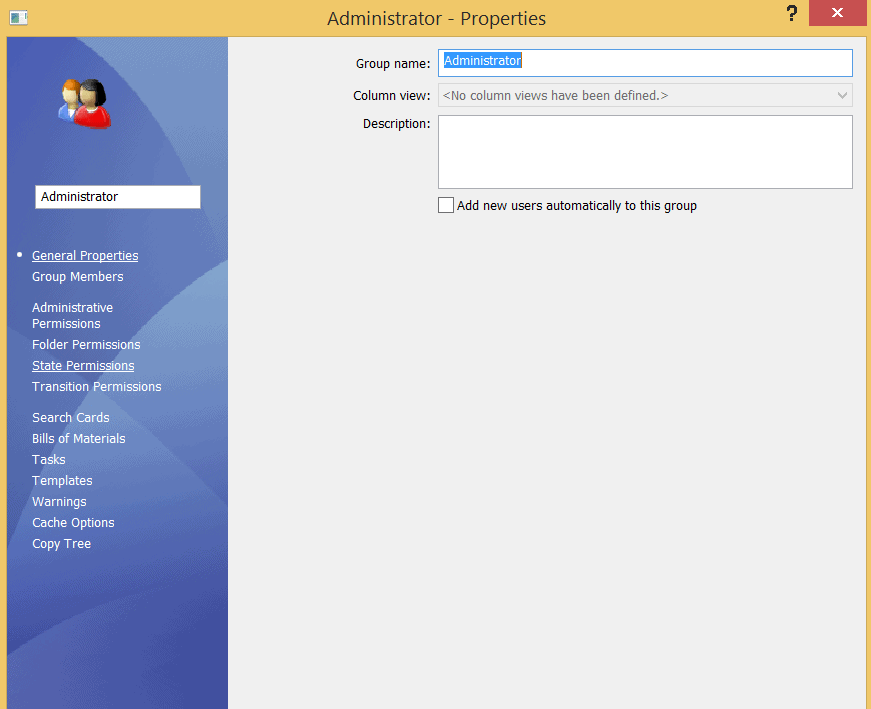Viewport: 871px width, 709px height.
Task: Click the help question mark button
Action: point(791,14)
